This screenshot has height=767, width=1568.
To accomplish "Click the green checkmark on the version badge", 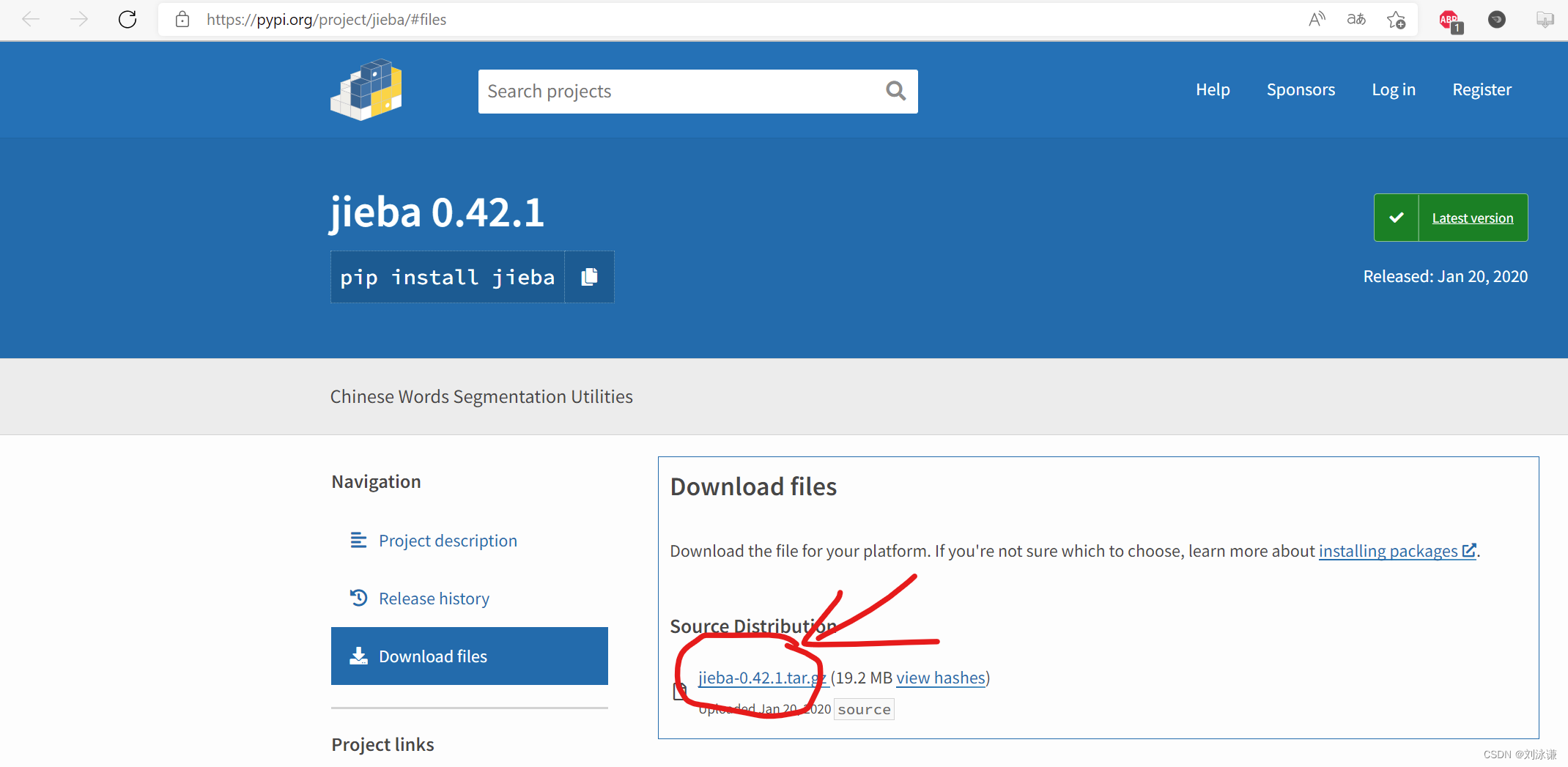I will pos(1397,218).
